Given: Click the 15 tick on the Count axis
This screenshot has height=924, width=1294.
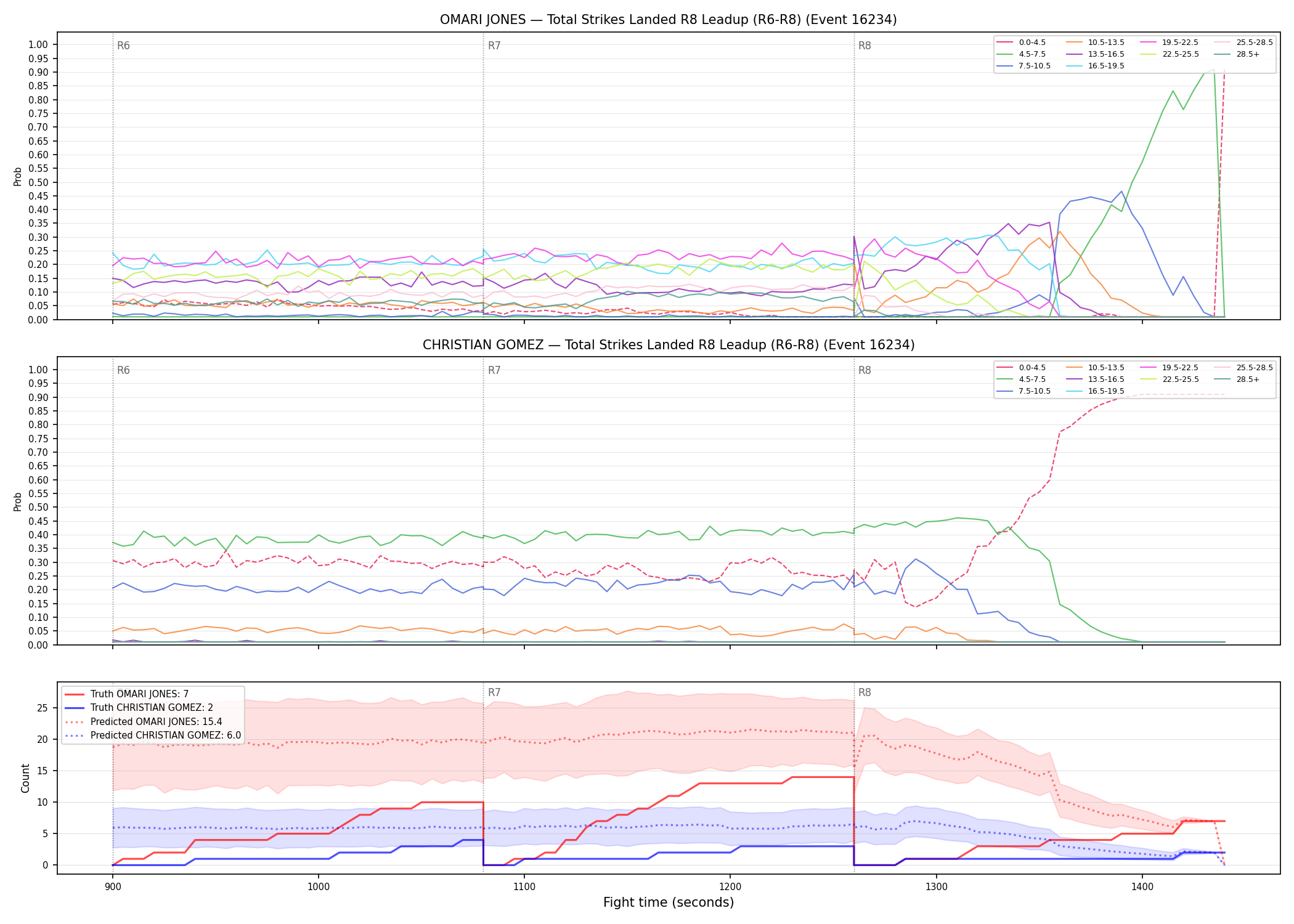Looking at the screenshot, I should 42,771.
